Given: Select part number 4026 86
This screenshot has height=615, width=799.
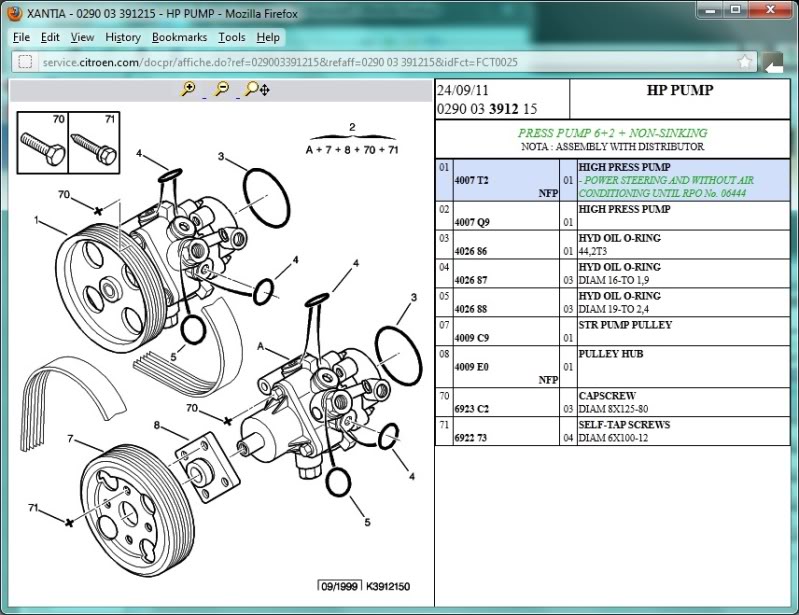Looking at the screenshot, I should tap(471, 251).
